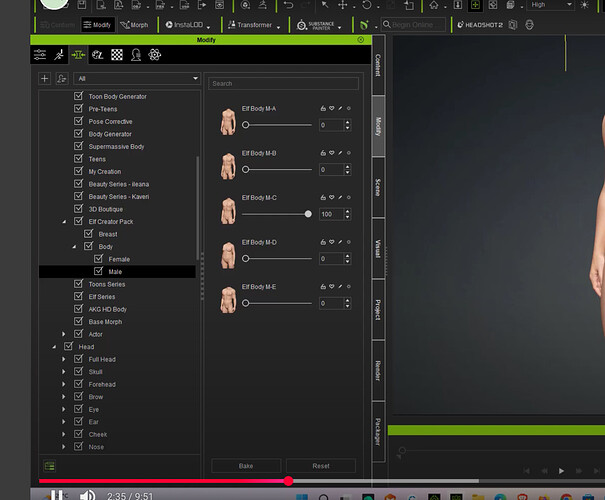
Task: Click the plus add-morph icon
Action: coord(45,79)
